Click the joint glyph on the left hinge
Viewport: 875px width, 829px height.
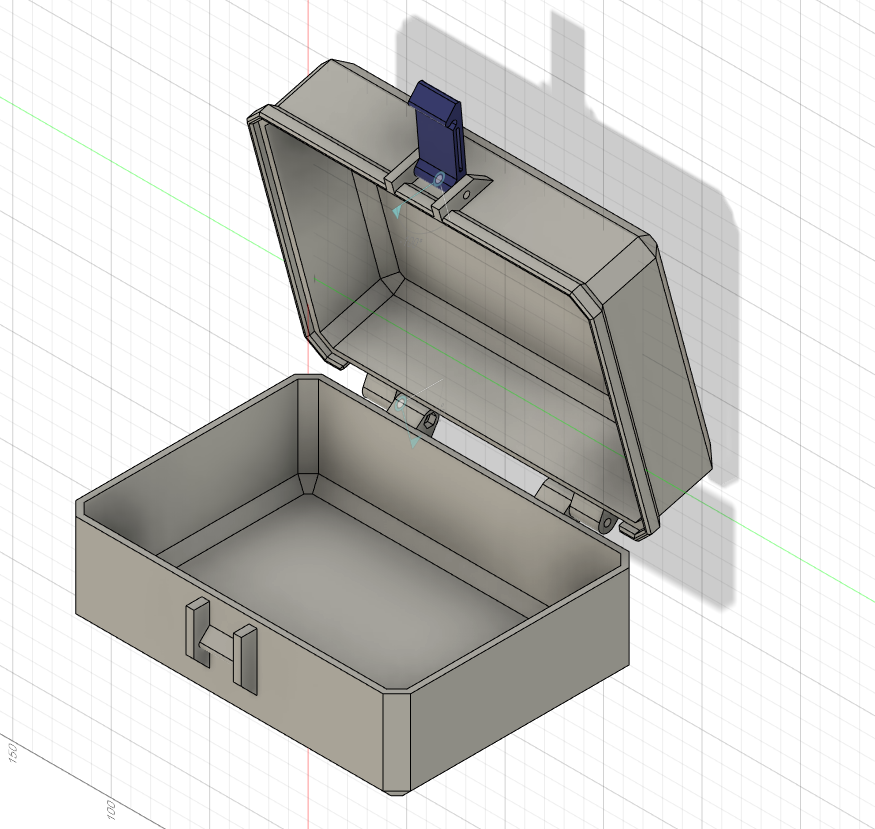401,403
